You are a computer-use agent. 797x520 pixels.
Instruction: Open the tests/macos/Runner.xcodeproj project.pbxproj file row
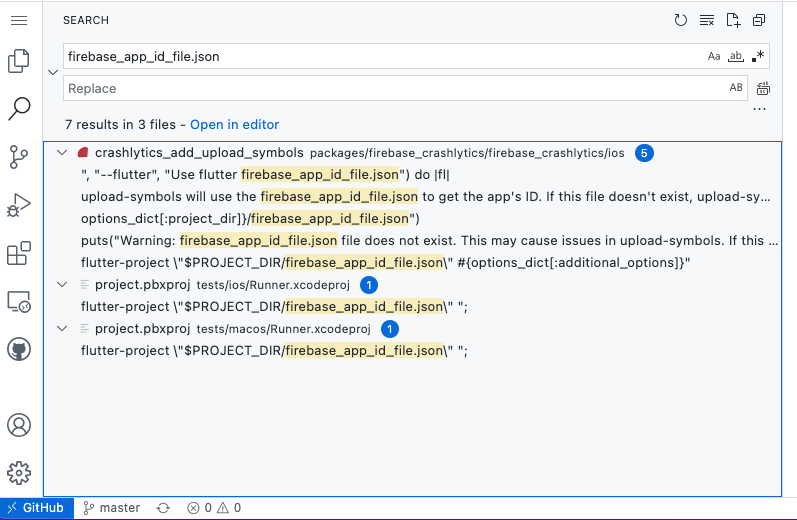[x=412, y=329]
